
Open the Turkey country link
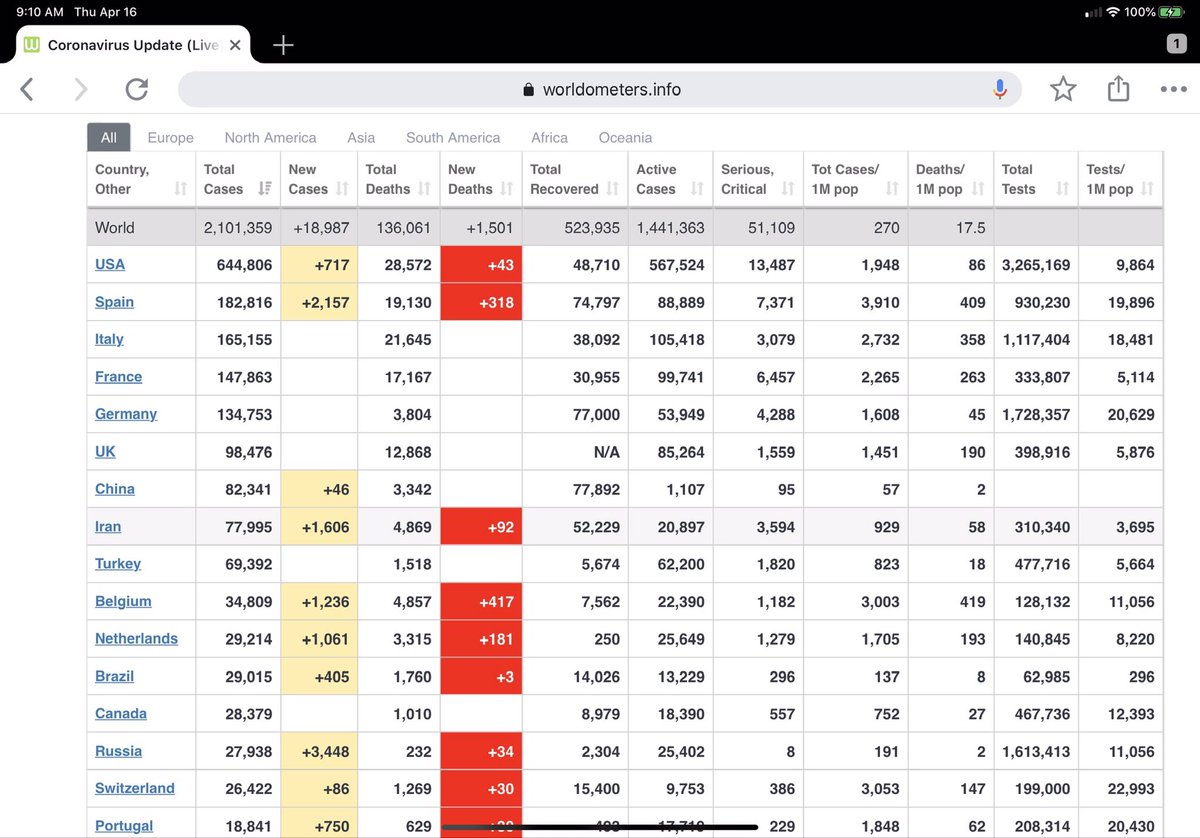(118, 564)
